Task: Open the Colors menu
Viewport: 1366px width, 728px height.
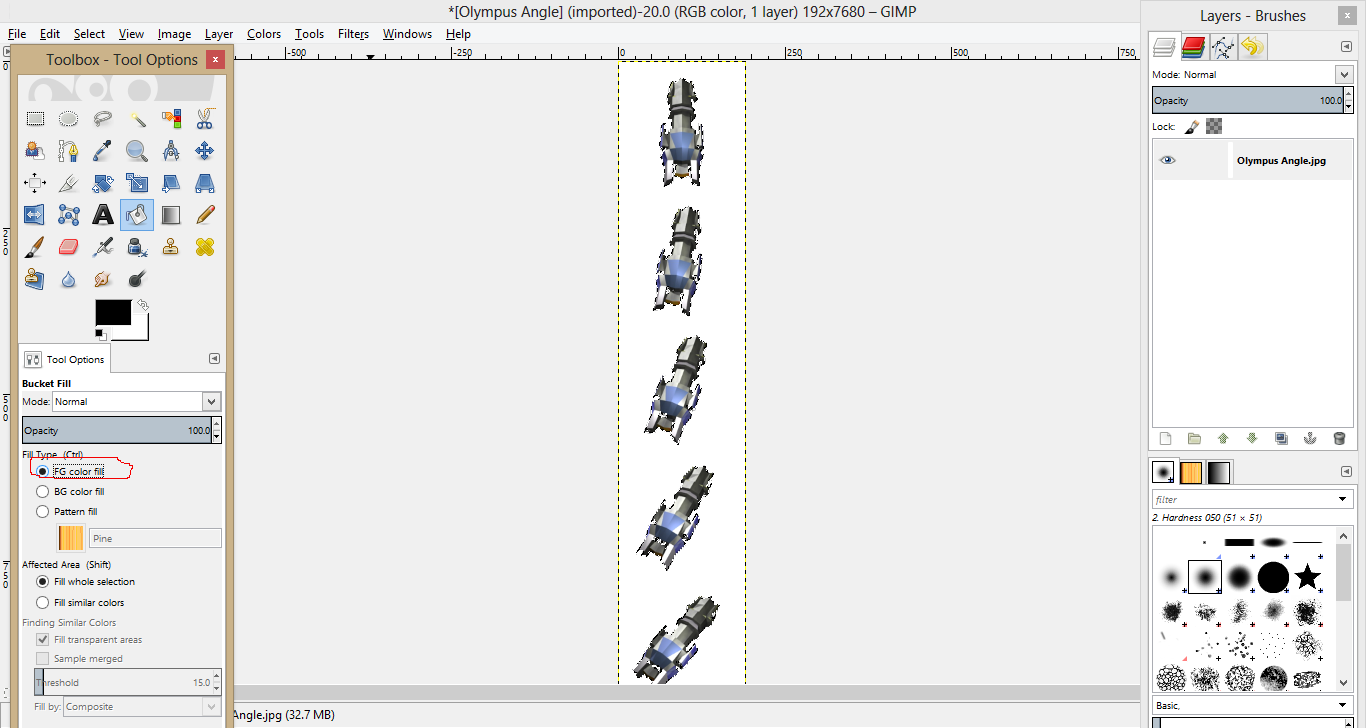Action: coord(264,34)
